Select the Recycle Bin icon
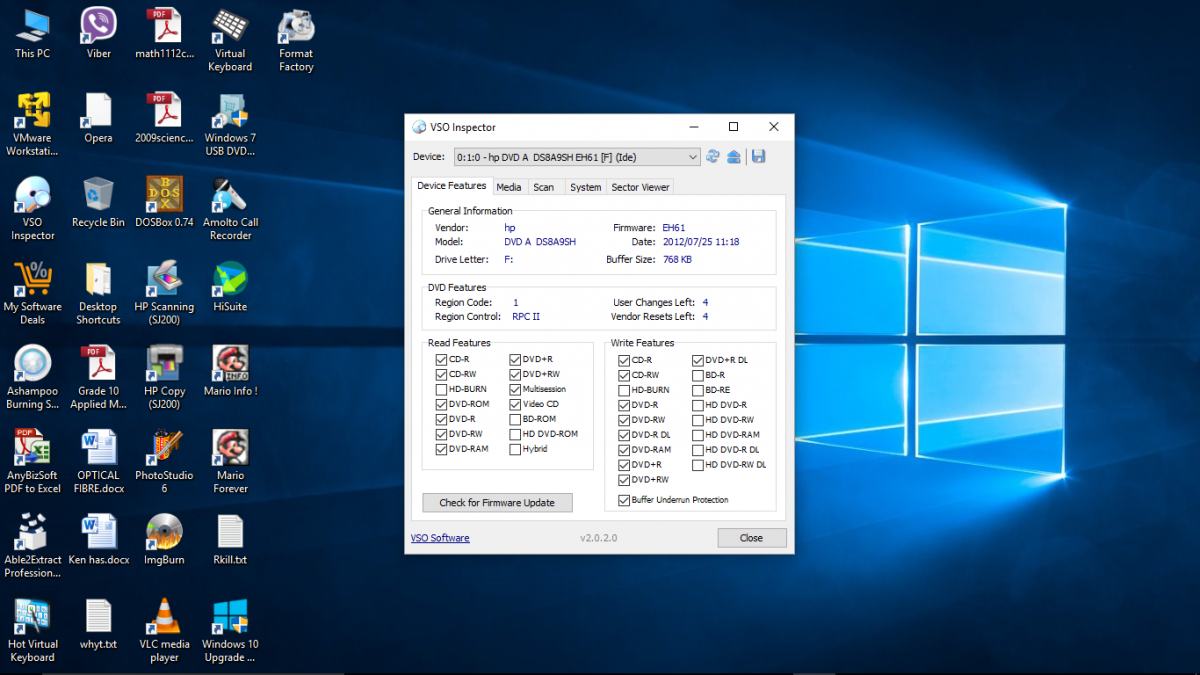1200x675 pixels. (98, 202)
